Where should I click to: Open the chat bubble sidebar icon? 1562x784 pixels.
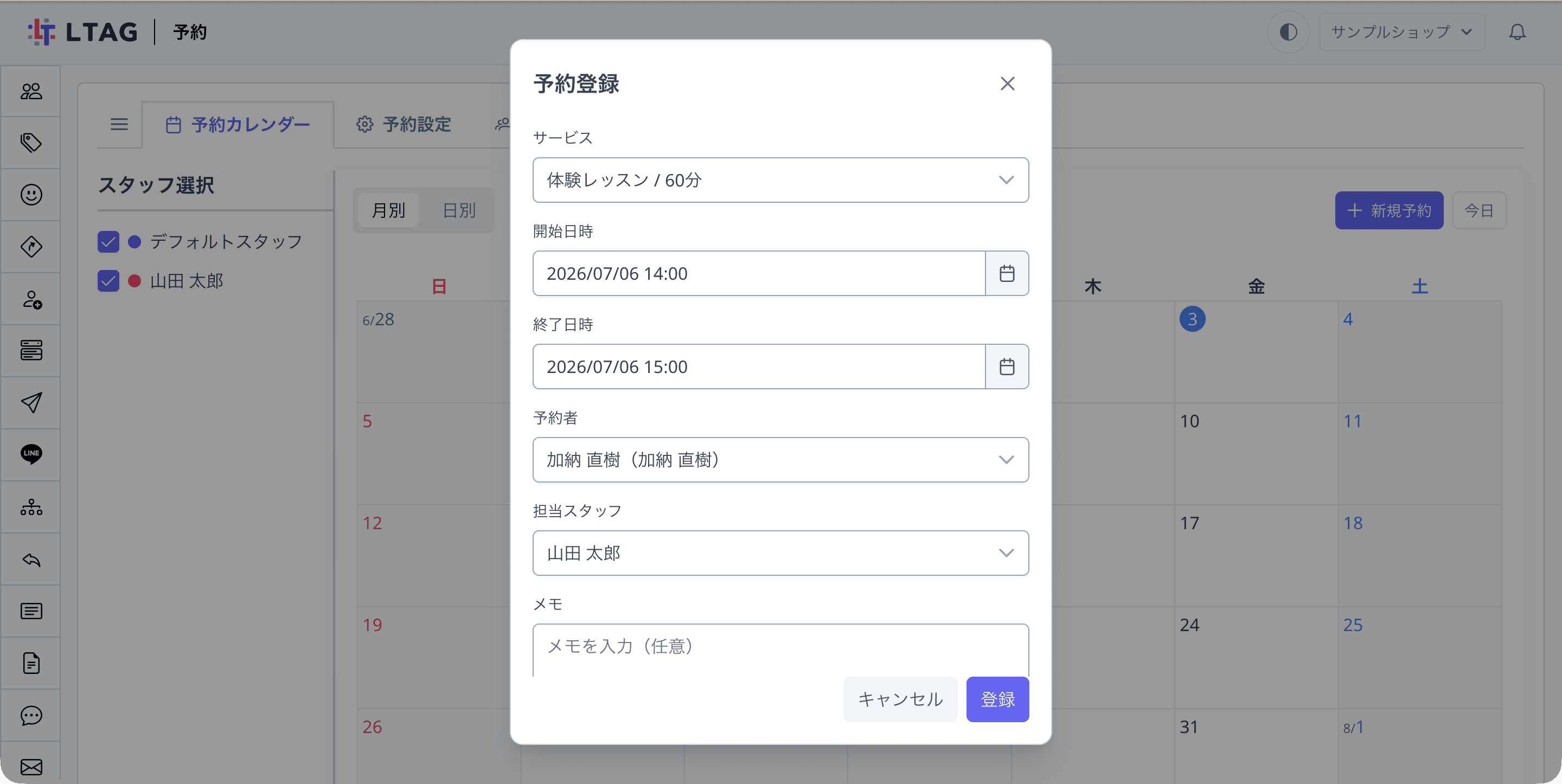coord(31,716)
